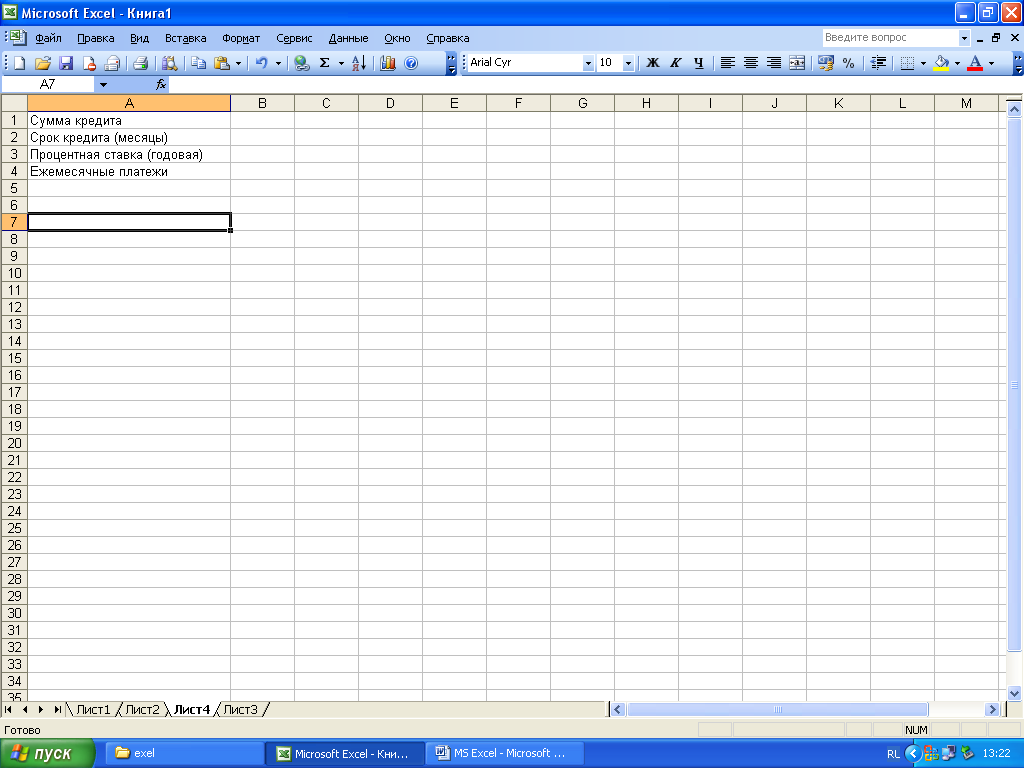1024x768 pixels.
Task: Click the Введите вопрос help input field
Action: pyautogui.click(x=889, y=38)
